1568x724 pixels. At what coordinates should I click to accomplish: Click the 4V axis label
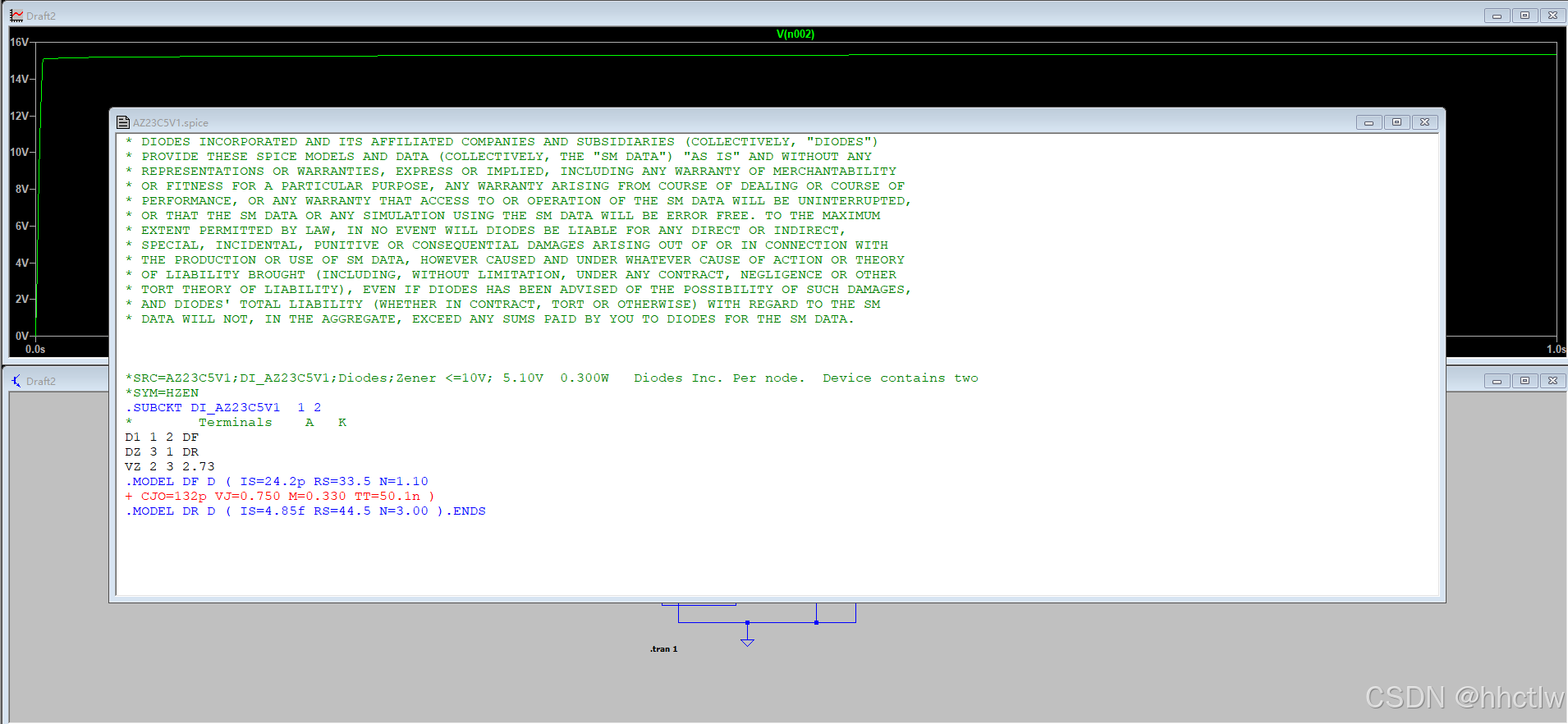click(x=22, y=263)
